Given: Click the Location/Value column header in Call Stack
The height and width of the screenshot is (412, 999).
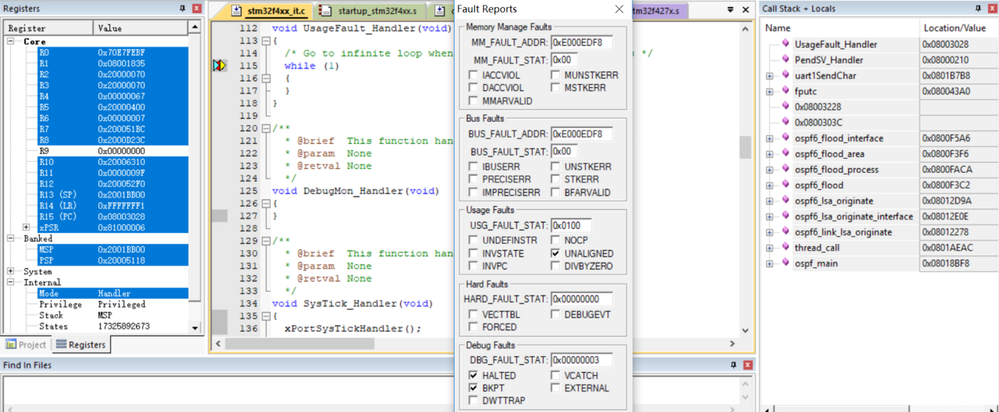Looking at the screenshot, I should [959, 28].
